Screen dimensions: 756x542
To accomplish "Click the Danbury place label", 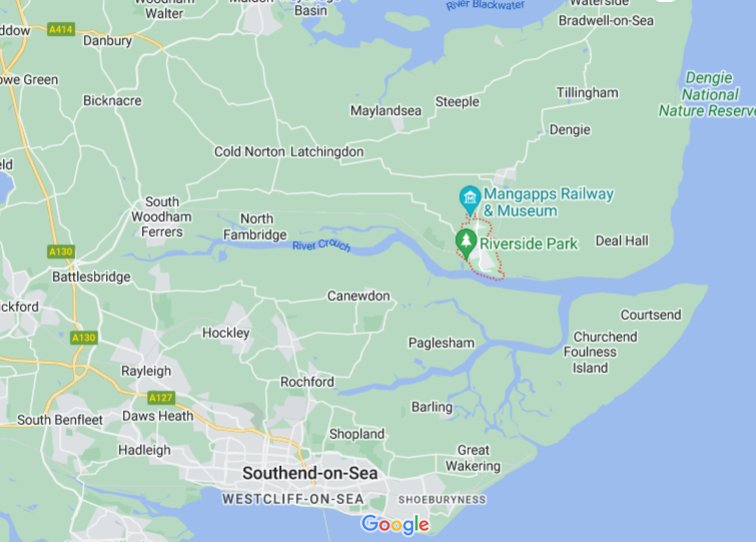I will (107, 41).
